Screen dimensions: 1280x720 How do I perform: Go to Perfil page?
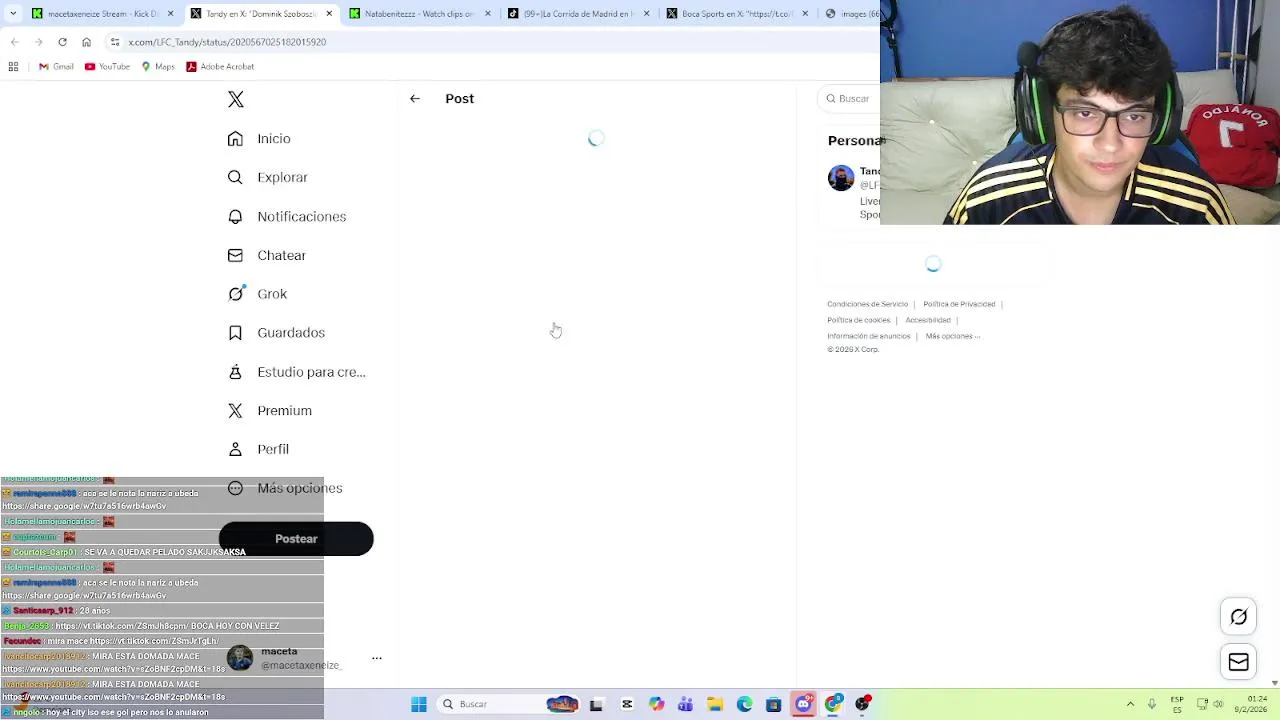point(258,449)
